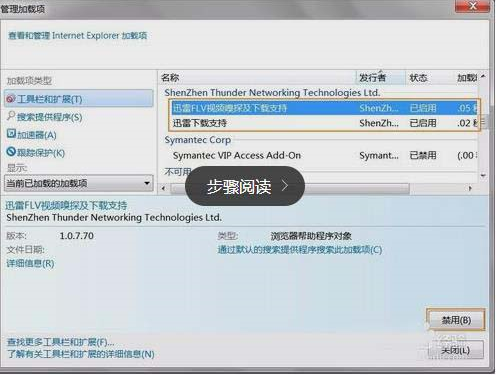Click 已启用 status of 迅雷下载支持 row
Screen dimensions: 497x375
[x=423, y=123]
